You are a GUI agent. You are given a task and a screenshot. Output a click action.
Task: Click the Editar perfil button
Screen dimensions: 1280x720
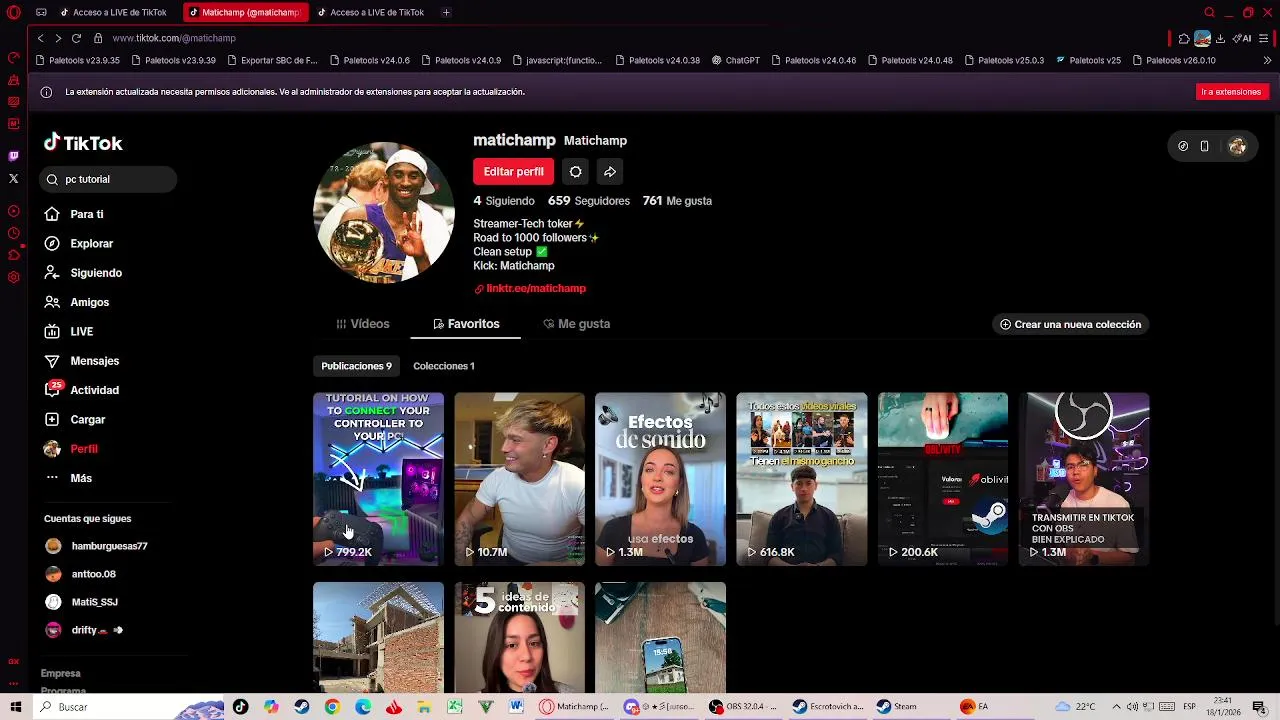pos(513,172)
